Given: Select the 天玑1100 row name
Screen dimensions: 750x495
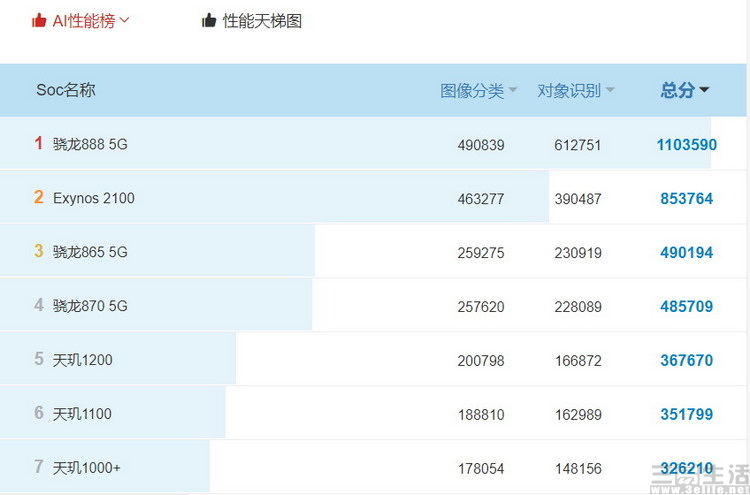Looking at the screenshot, I should pos(82,414).
